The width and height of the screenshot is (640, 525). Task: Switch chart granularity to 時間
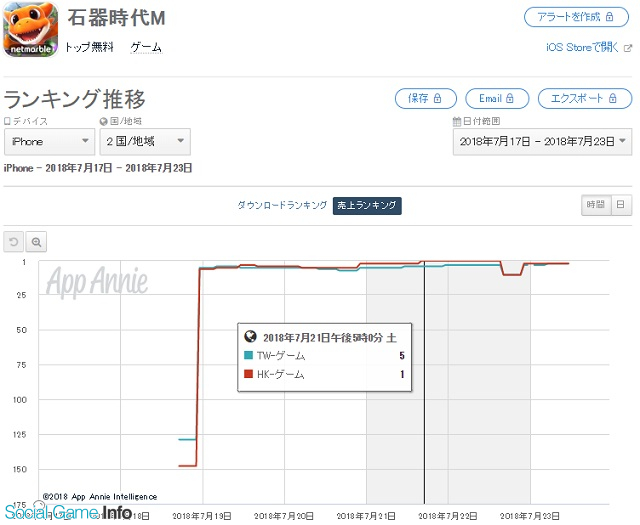click(x=596, y=205)
